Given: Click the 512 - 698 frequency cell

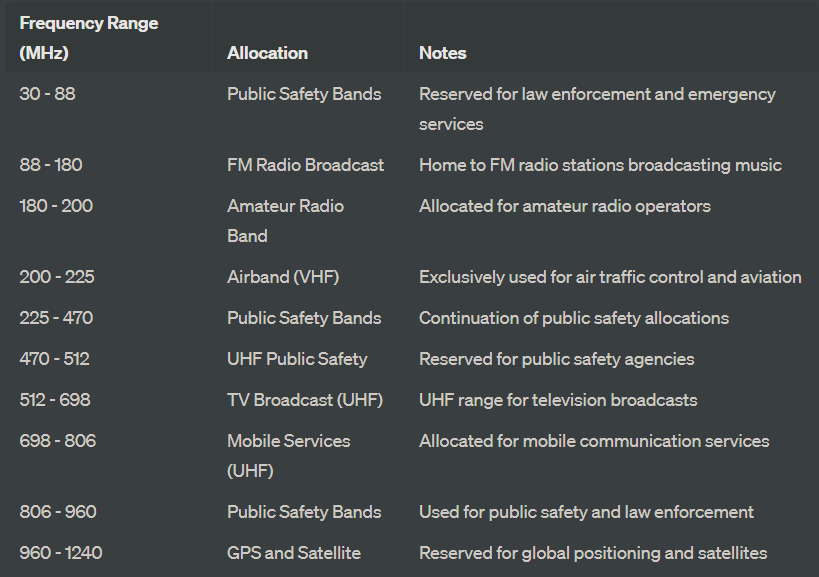Looking at the screenshot, I should pyautogui.click(x=55, y=400).
